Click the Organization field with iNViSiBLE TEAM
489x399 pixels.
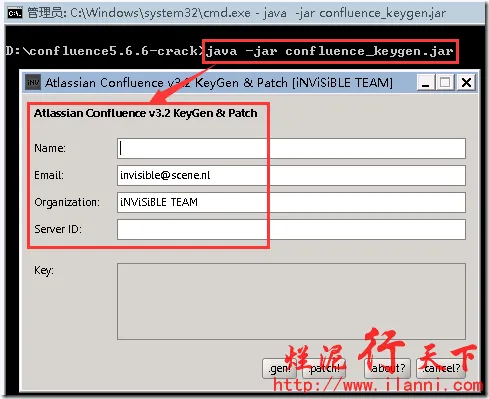[x=291, y=202]
